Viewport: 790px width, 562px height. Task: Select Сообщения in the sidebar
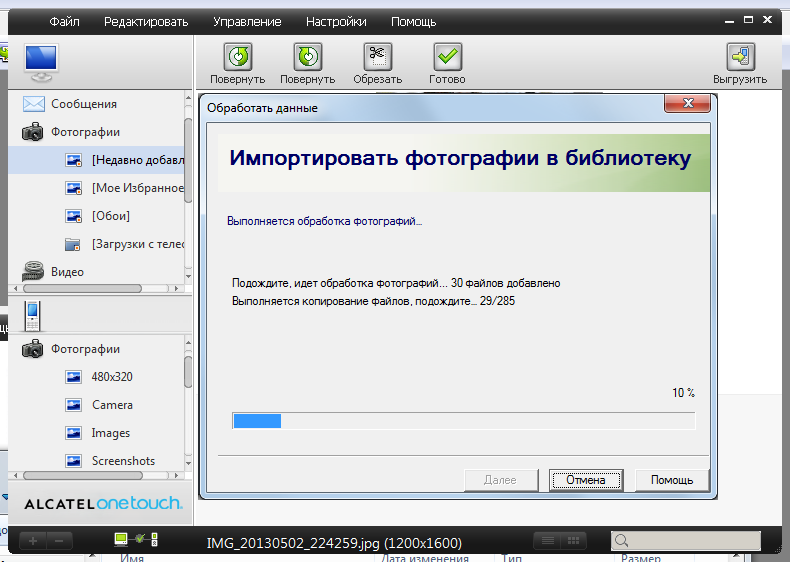(x=84, y=104)
